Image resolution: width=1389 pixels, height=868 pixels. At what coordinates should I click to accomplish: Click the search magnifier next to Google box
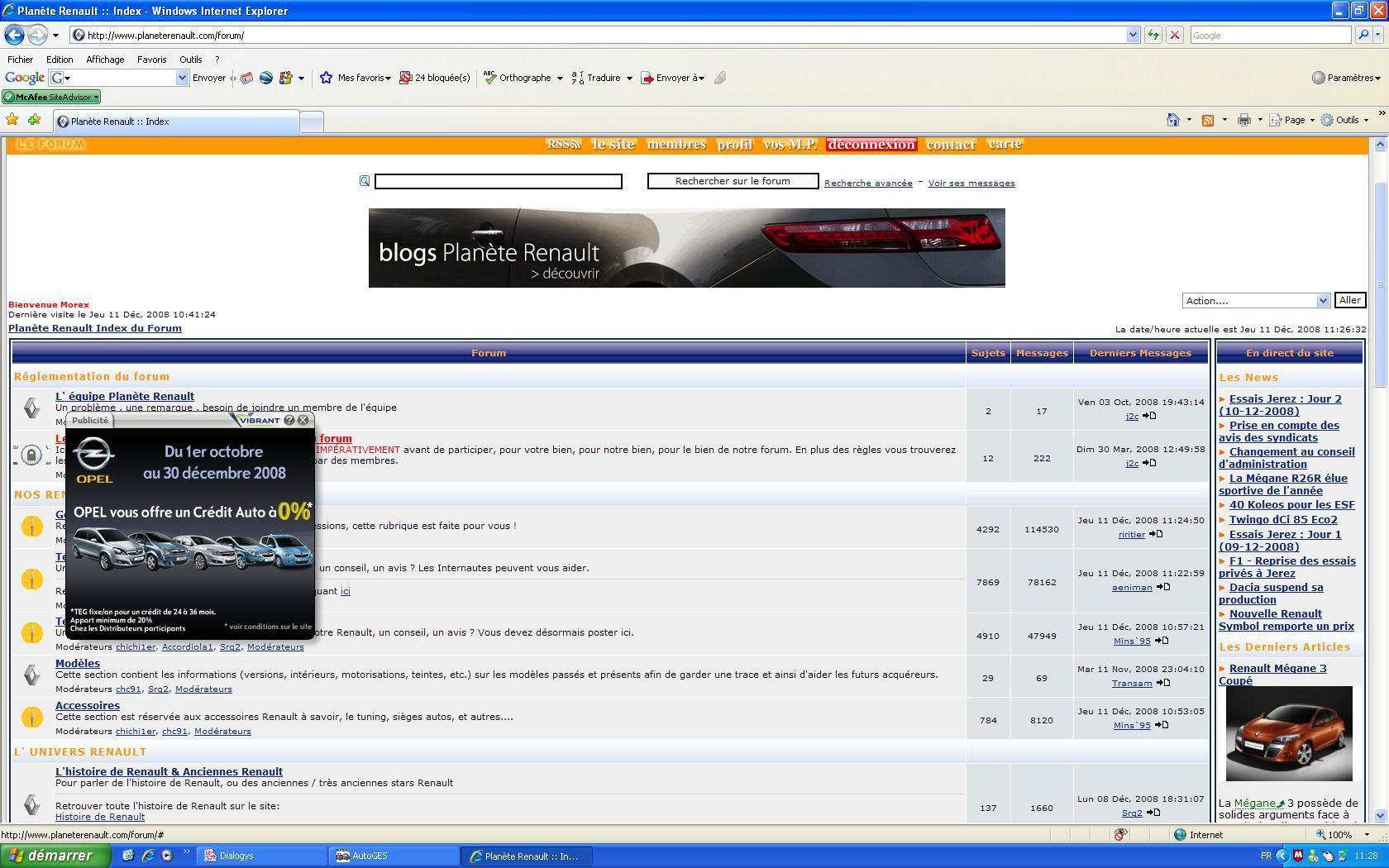tap(1363, 35)
